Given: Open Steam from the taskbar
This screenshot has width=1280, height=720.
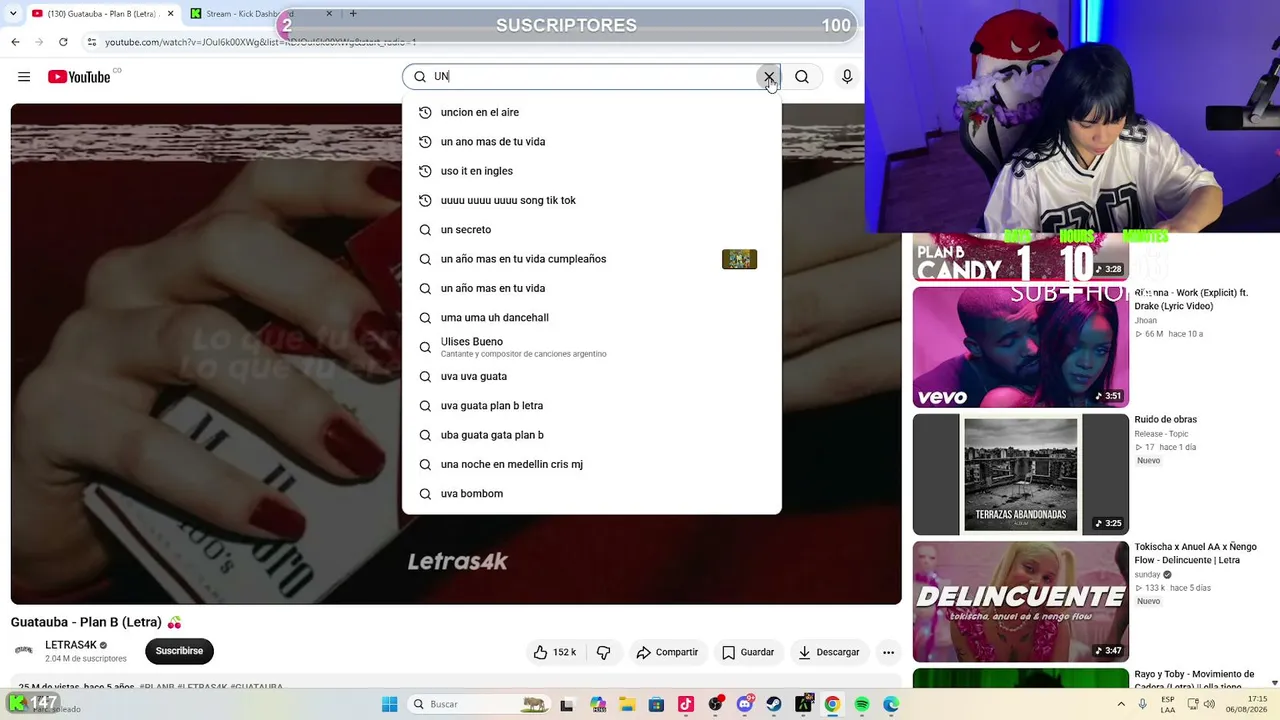Looking at the screenshot, I should click(x=774, y=704).
